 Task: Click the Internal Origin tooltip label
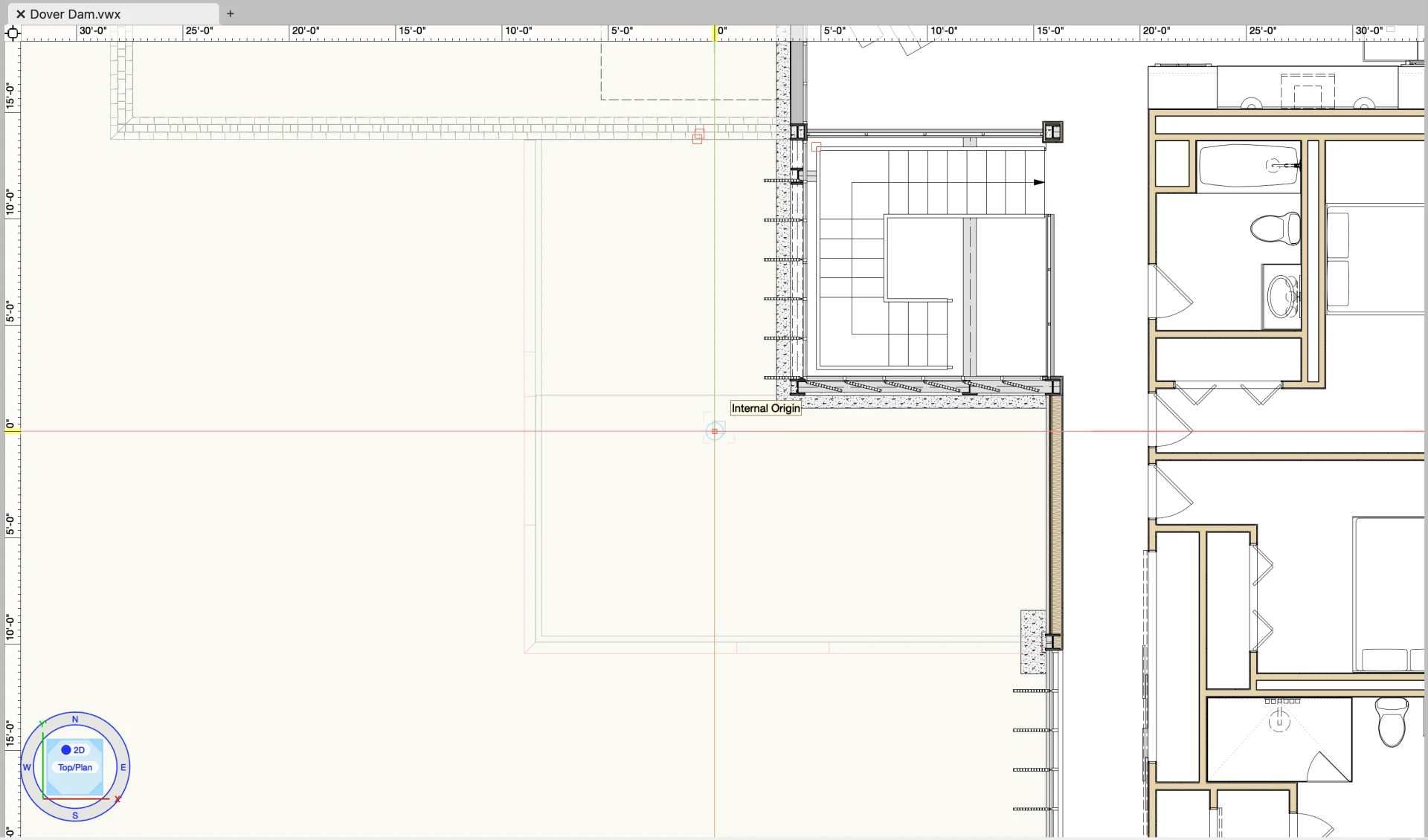tap(765, 408)
